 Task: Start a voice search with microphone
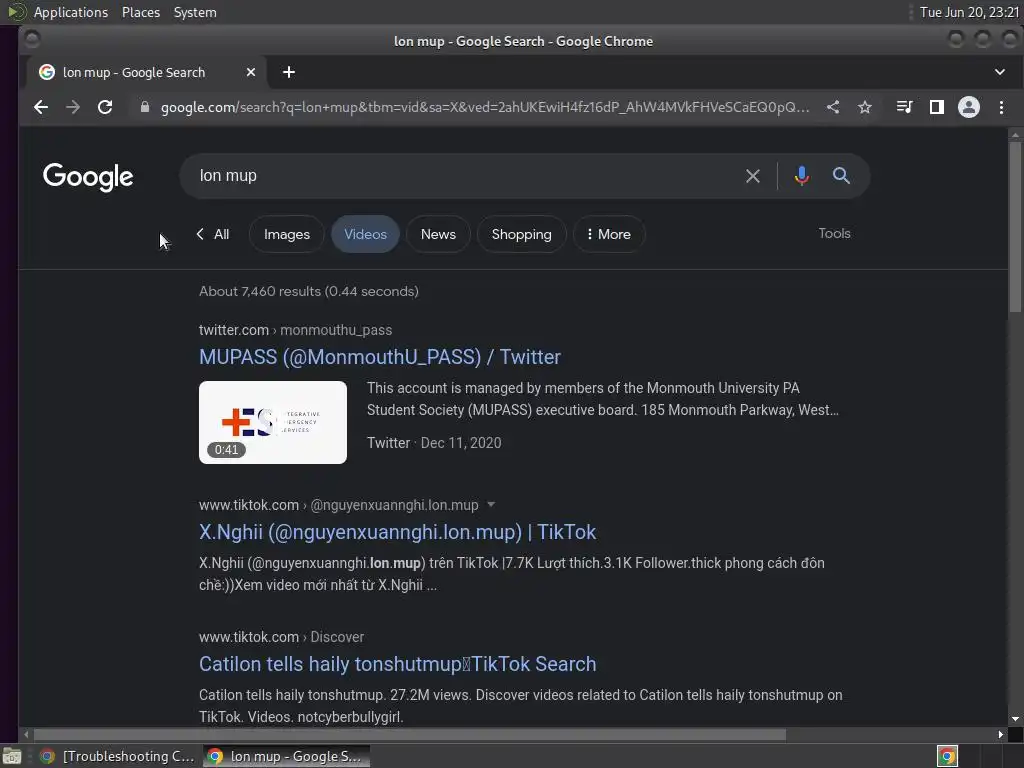pyautogui.click(x=801, y=176)
